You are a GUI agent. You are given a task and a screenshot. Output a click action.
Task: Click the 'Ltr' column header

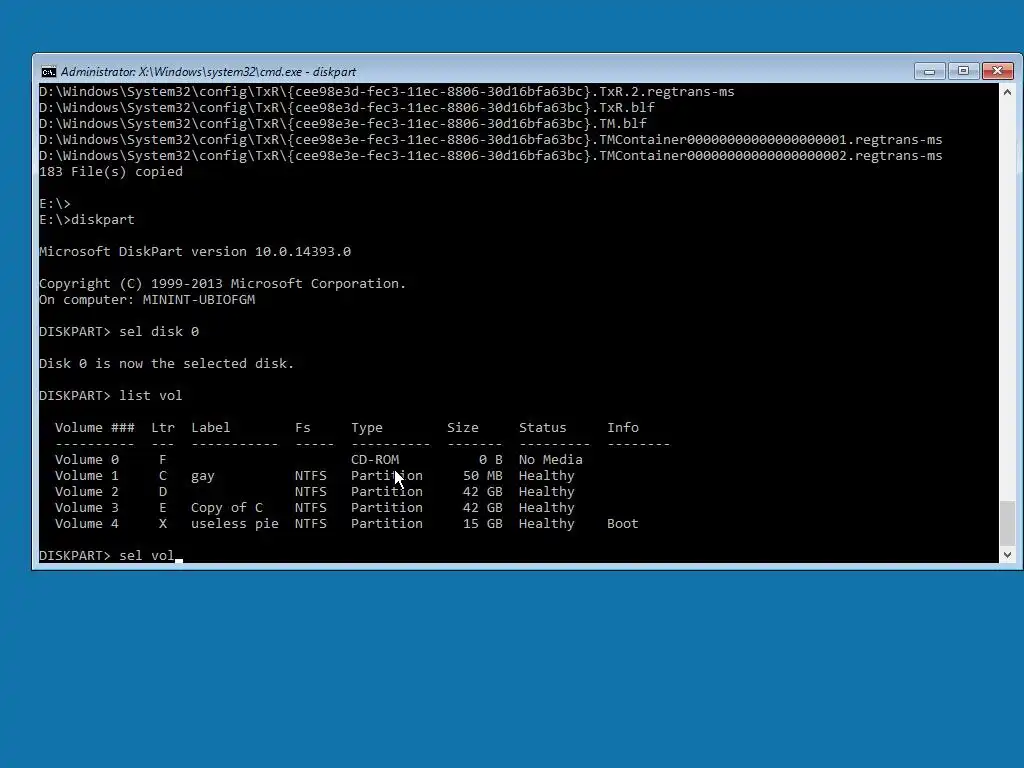pos(163,427)
